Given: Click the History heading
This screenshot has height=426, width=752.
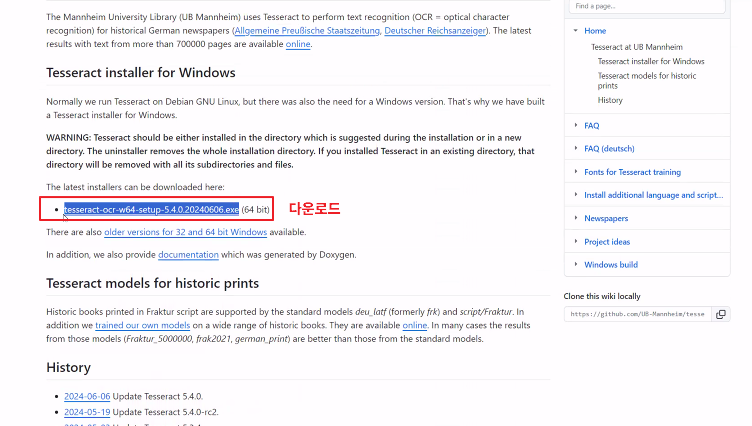Looking at the screenshot, I should tap(69, 367).
